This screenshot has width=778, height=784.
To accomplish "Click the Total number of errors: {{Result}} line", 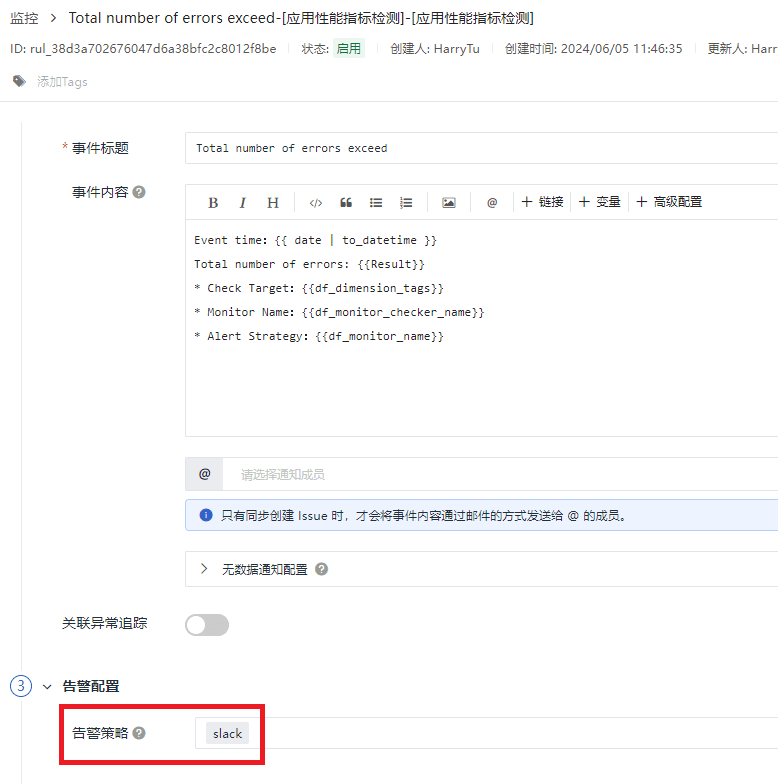I will tap(310, 264).
